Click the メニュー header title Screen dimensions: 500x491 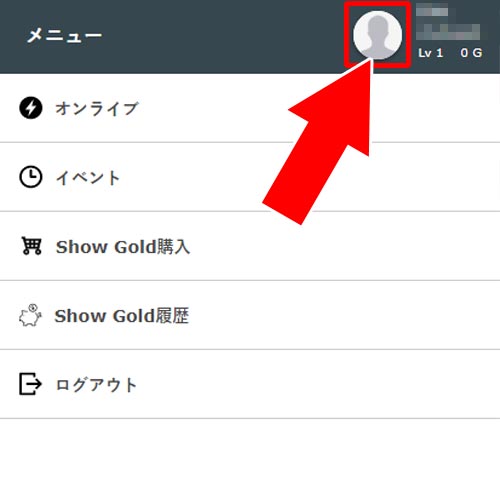(x=65, y=35)
